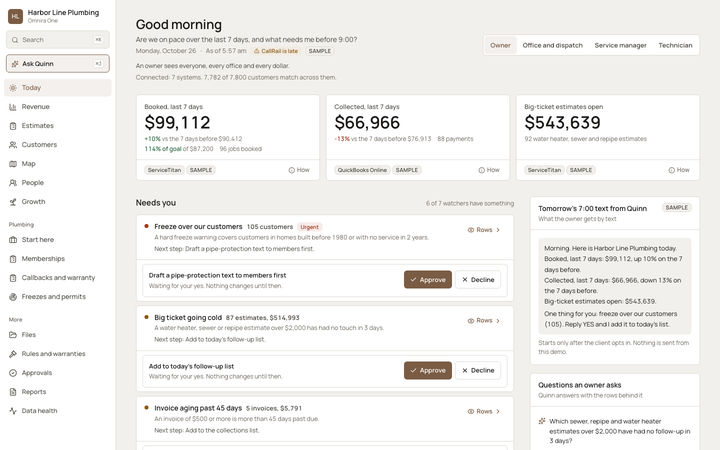Viewport: 720px width, 450px height.
Task: Click the Callbacks and warranty icon
Action: tap(13, 278)
